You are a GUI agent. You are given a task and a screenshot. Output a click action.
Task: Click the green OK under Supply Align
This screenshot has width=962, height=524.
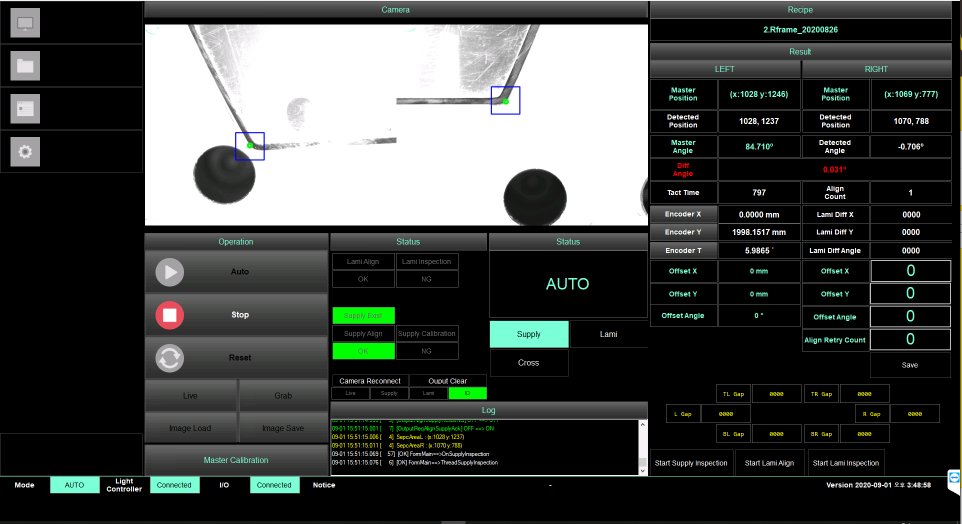pyautogui.click(x=363, y=351)
